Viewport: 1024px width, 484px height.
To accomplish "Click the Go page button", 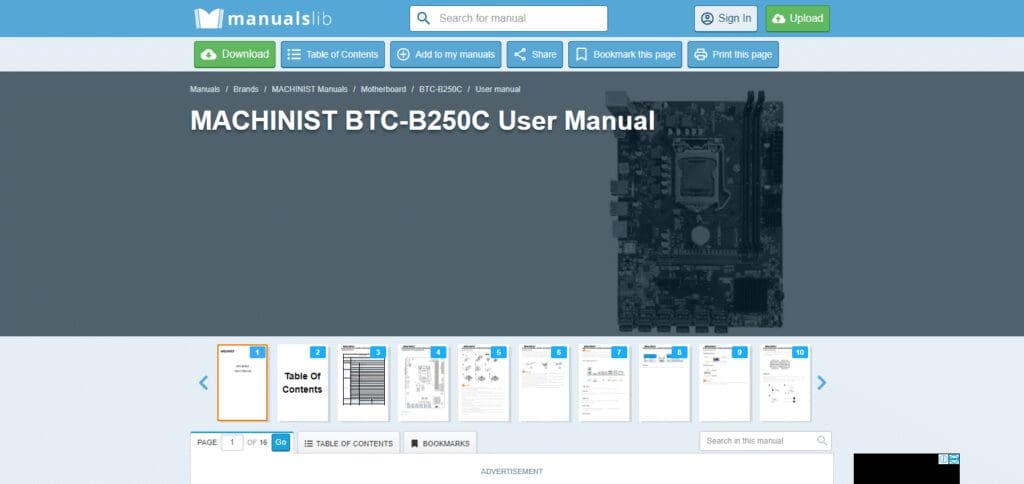I will [281, 442].
